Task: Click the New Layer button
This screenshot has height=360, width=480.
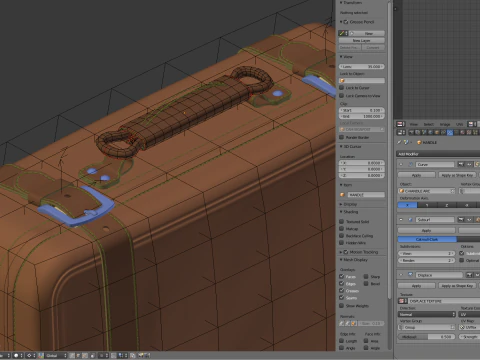Action: [x=362, y=40]
